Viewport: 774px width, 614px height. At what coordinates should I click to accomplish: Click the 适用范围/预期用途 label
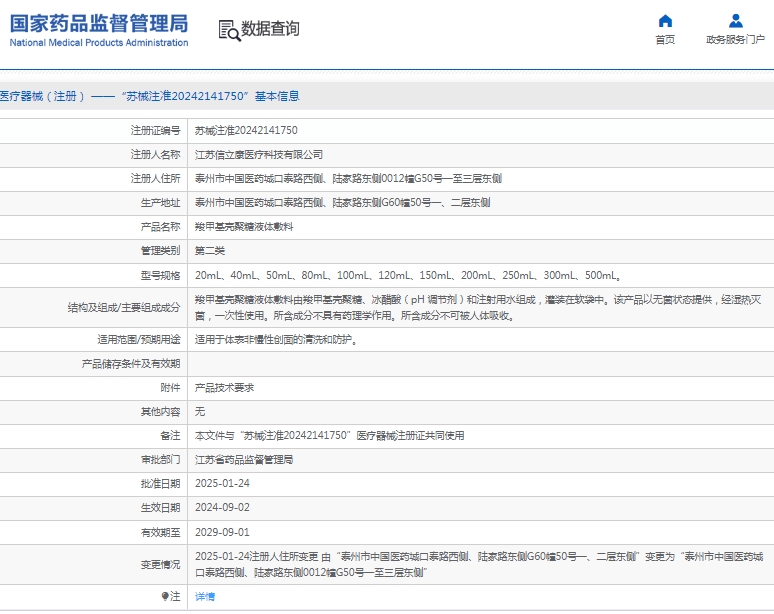click(x=139, y=340)
